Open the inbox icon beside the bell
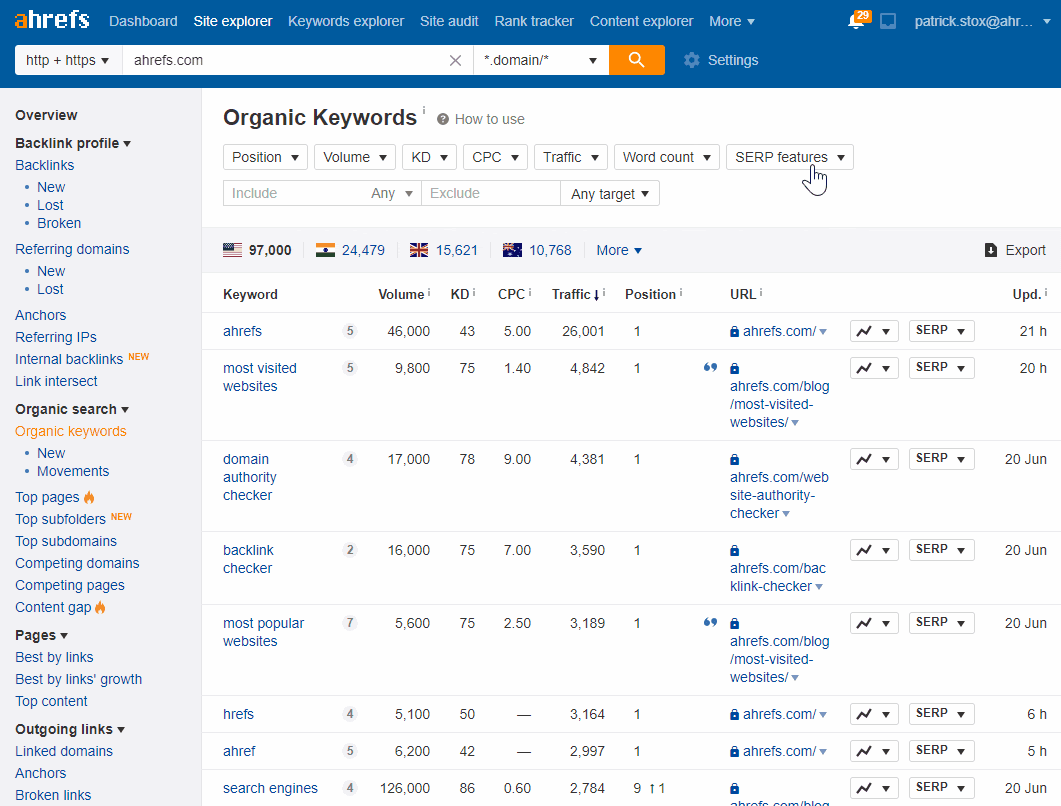This screenshot has height=806, width=1061. coord(888,19)
